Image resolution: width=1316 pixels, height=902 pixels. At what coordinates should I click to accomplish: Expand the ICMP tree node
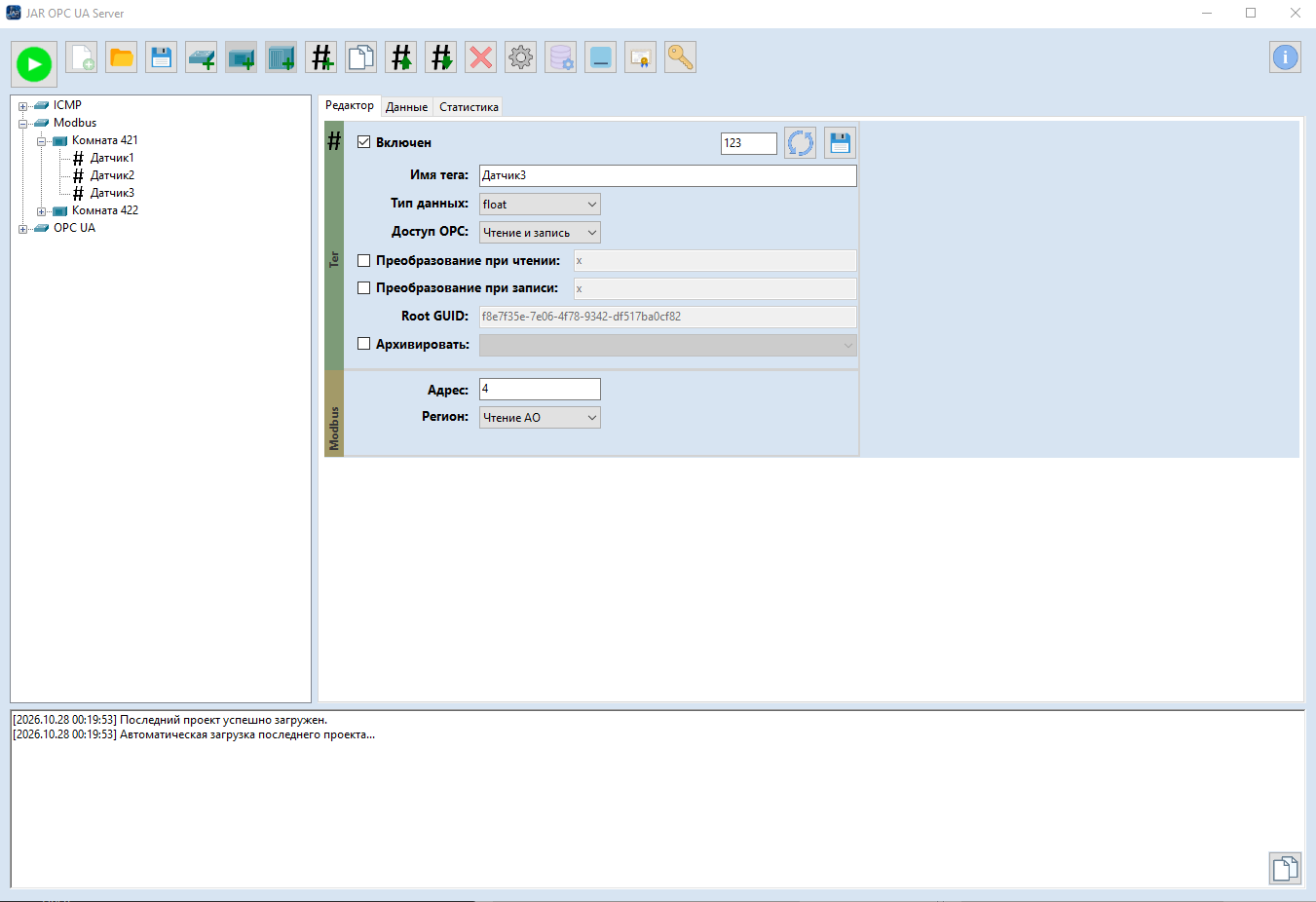point(22,106)
